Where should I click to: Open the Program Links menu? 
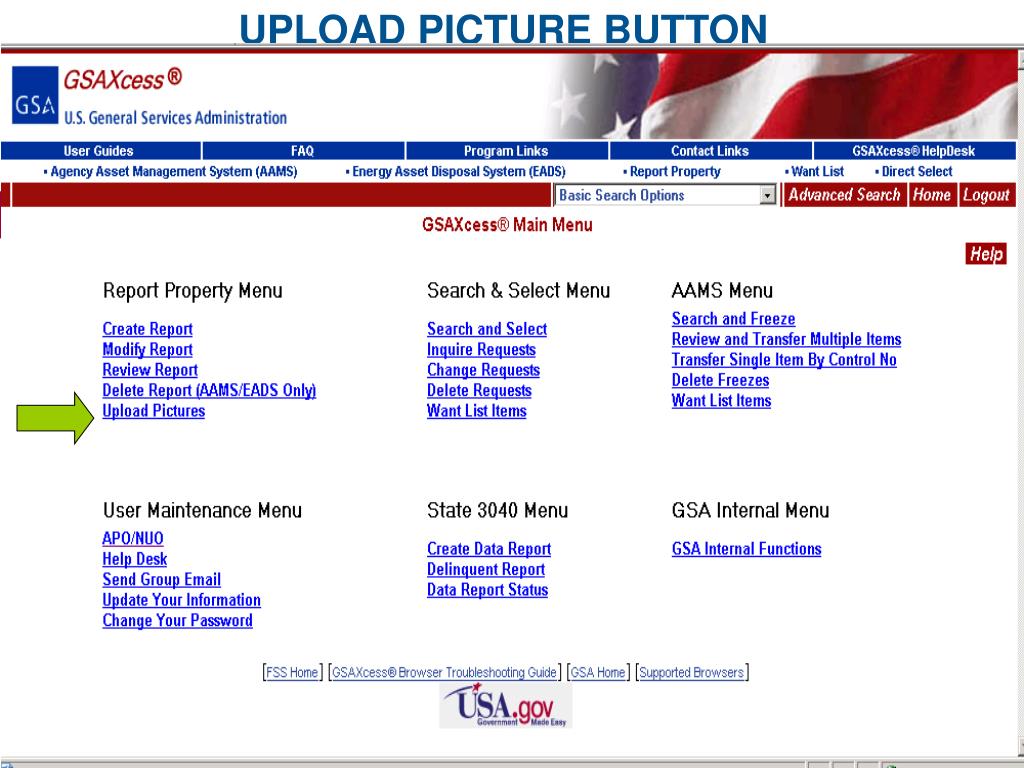(506, 151)
